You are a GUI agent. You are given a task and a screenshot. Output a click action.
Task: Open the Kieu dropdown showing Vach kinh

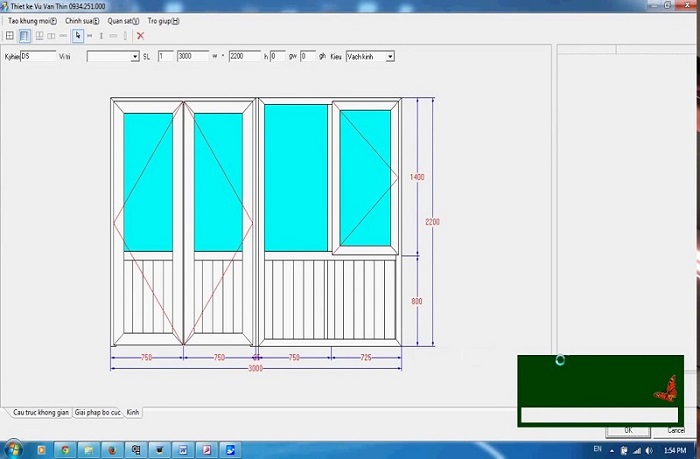370,57
